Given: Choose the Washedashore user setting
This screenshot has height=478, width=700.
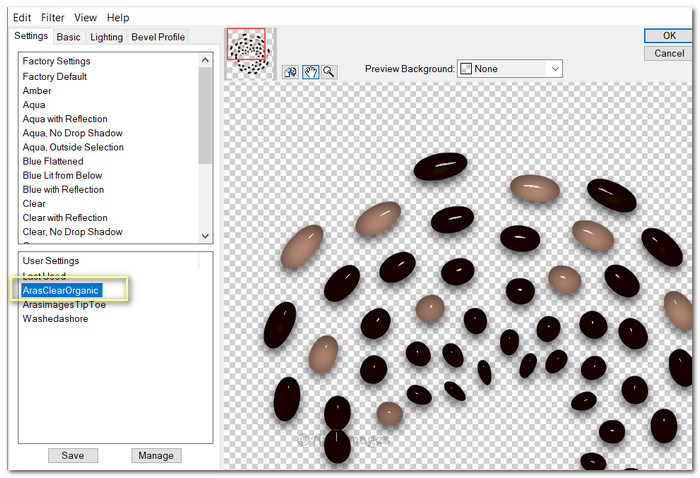Looking at the screenshot, I should point(56,318).
